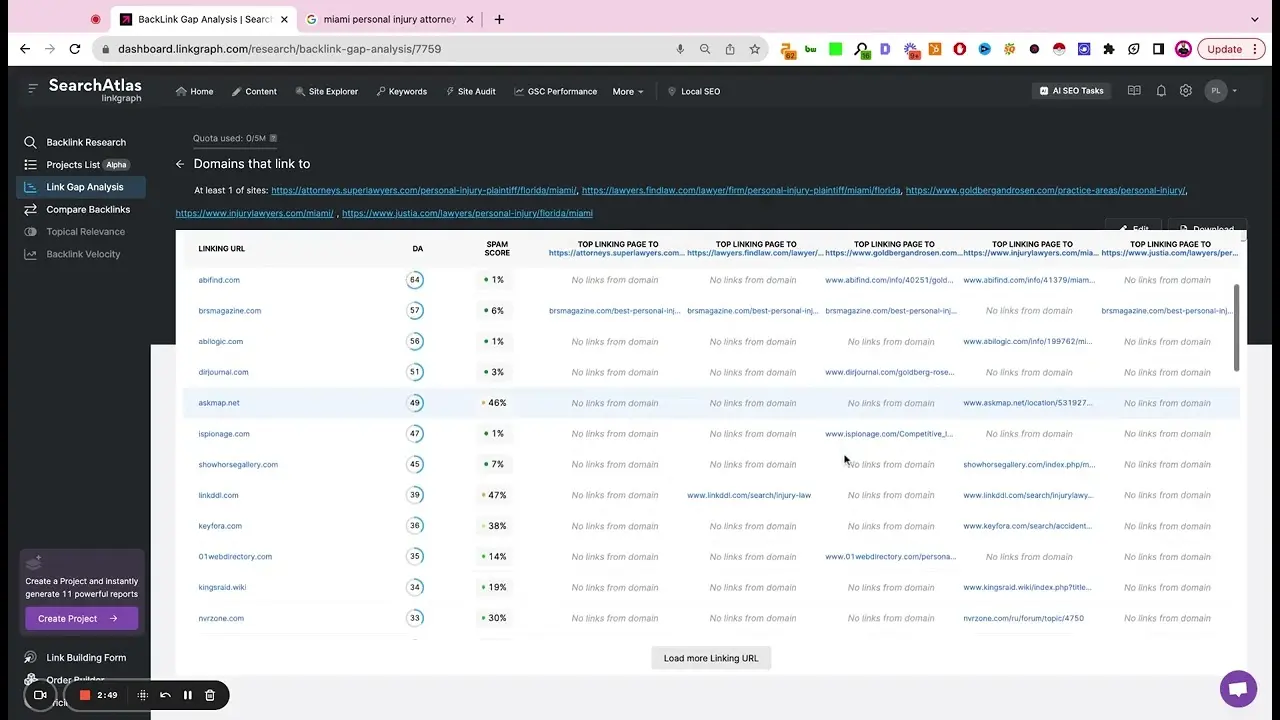Open the justia.com lawyers link

click(467, 213)
